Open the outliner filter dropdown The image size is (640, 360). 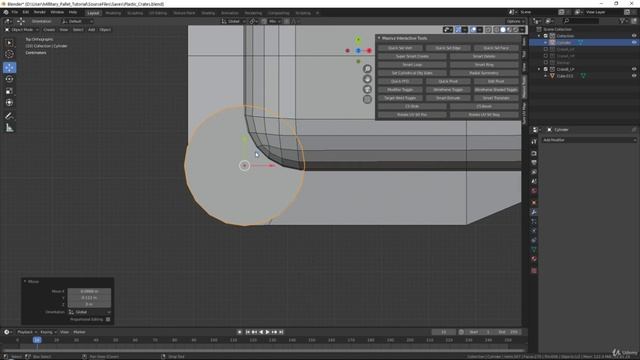(624, 21)
